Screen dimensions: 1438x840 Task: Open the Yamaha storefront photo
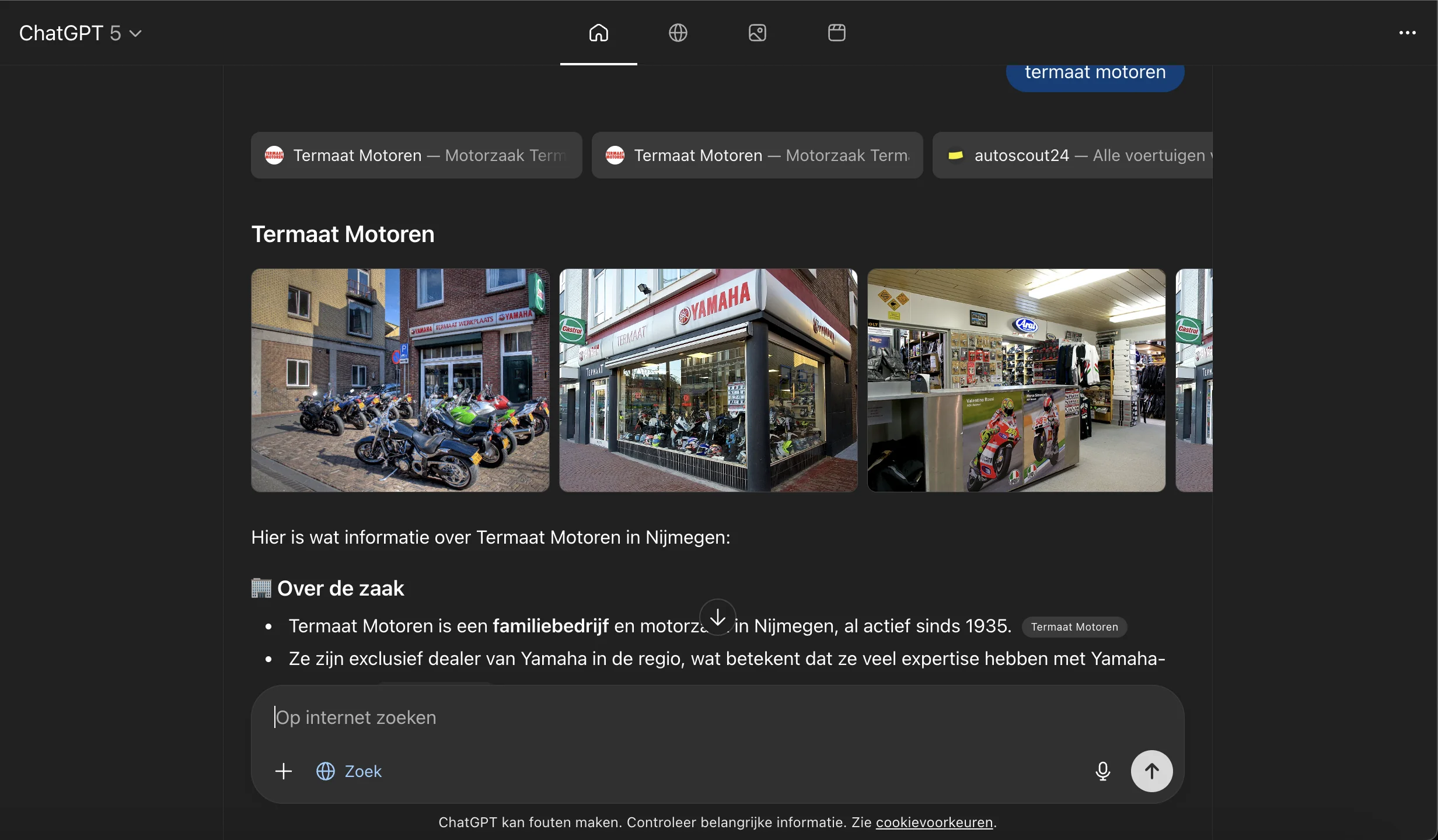[x=708, y=380]
